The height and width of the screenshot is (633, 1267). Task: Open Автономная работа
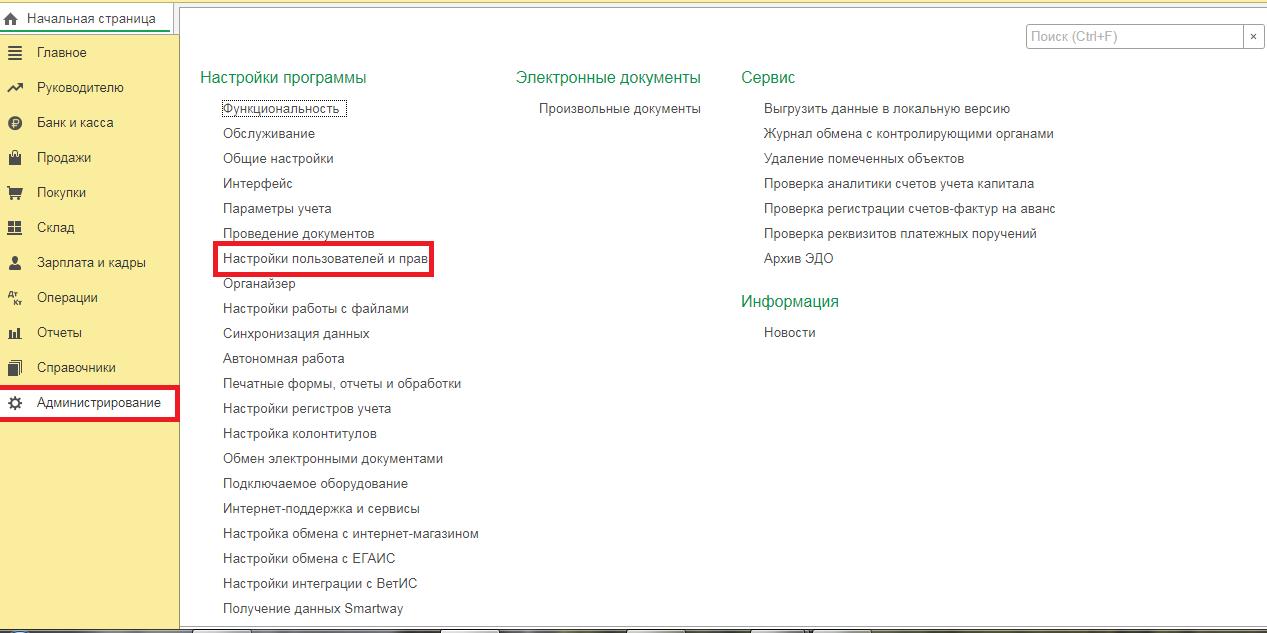(284, 359)
